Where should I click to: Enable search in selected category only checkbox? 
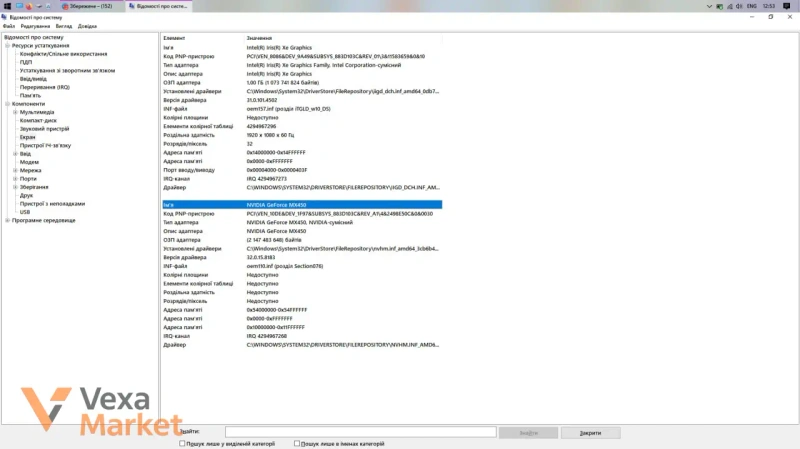(182, 443)
